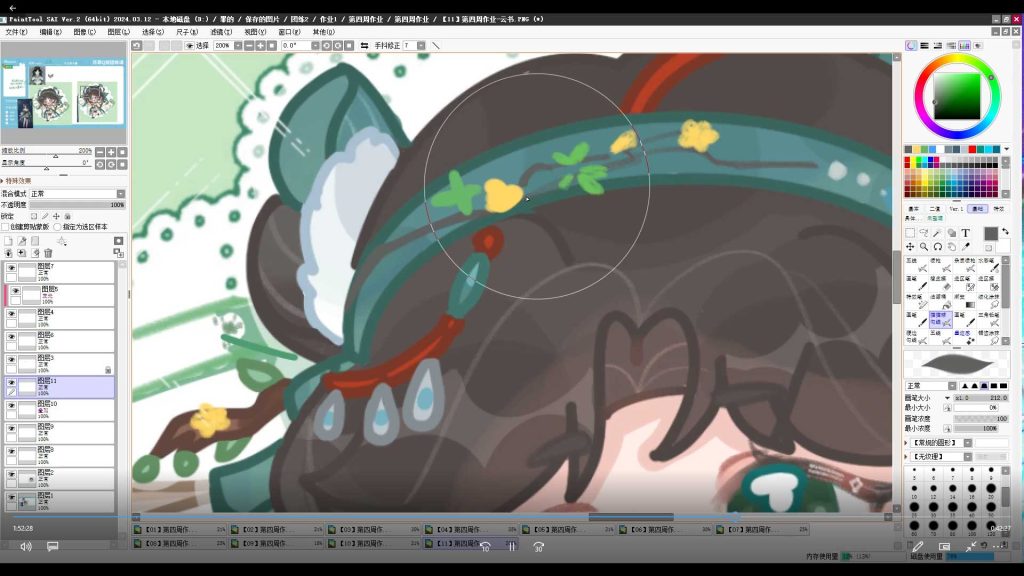This screenshot has width=1024, height=576.
Task: Select the rotate canvas tool
Action: pos(937,247)
